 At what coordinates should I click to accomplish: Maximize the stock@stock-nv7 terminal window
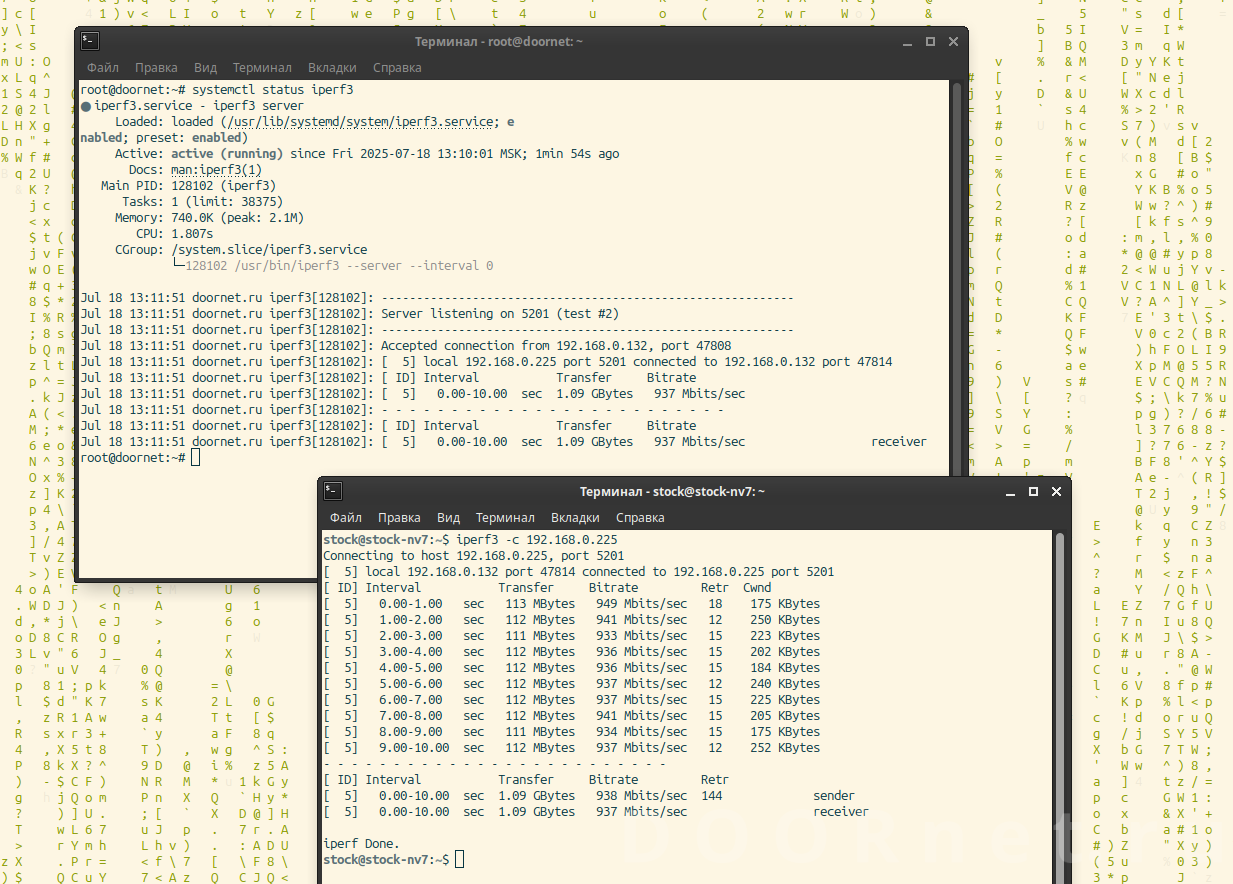tap(1033, 491)
